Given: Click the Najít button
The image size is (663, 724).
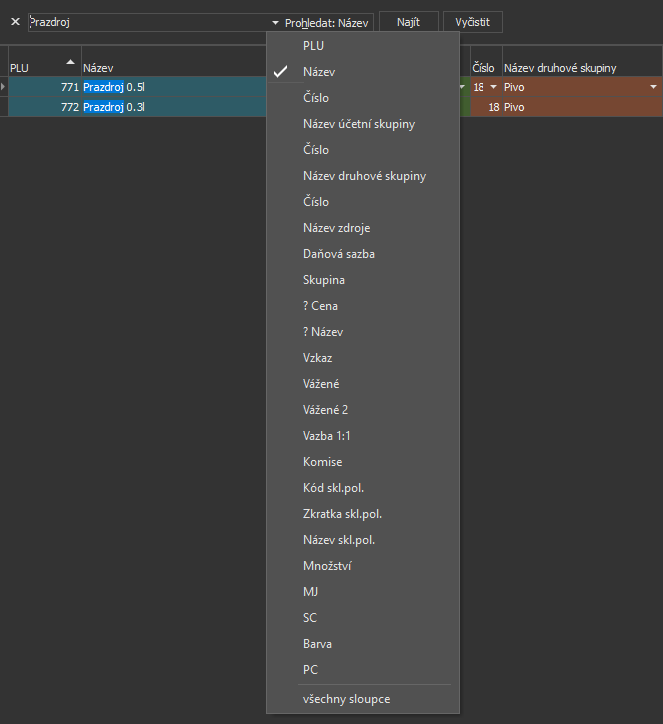Looking at the screenshot, I should 408,22.
